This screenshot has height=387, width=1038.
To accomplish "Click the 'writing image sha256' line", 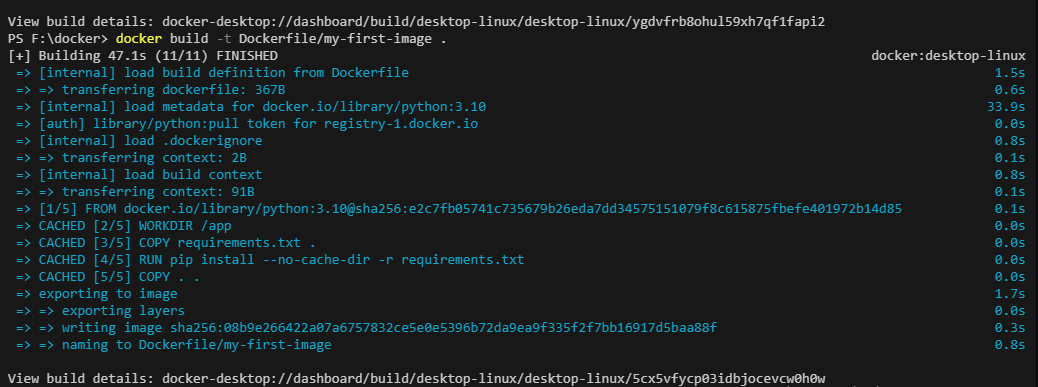I will click(x=367, y=328).
